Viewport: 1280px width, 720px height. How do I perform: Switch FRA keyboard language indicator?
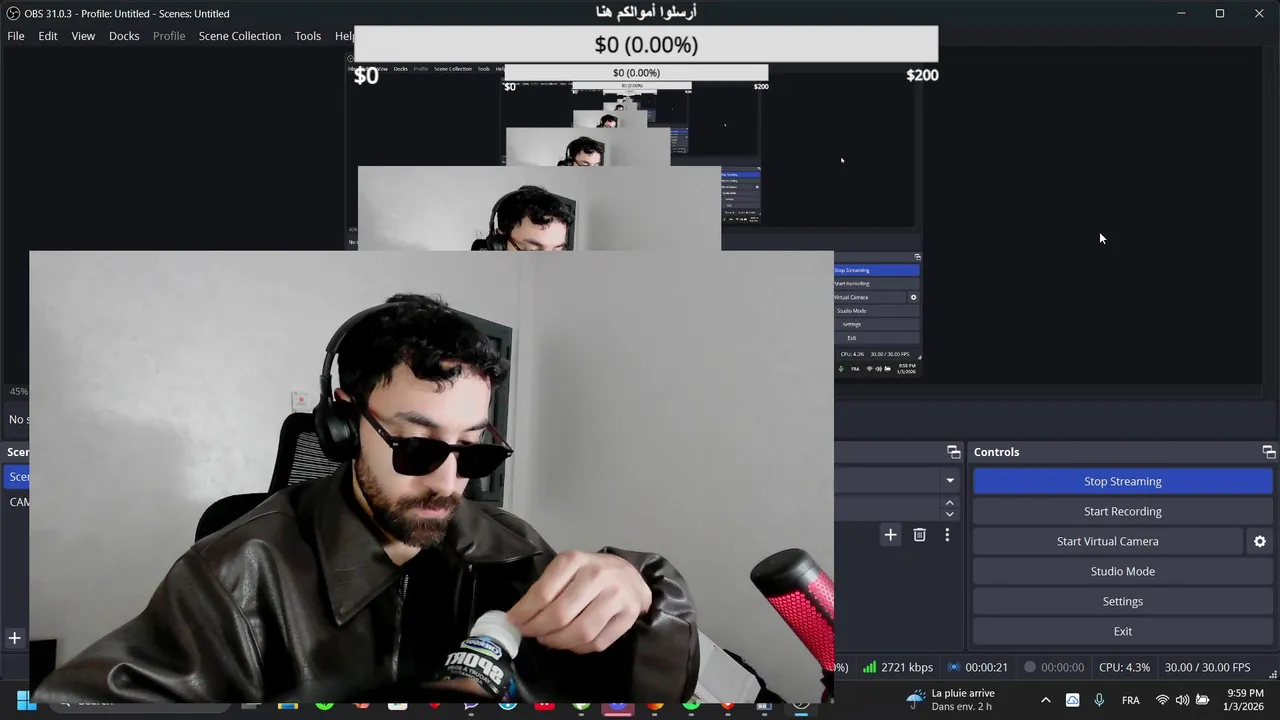pyautogui.click(x=1131, y=700)
